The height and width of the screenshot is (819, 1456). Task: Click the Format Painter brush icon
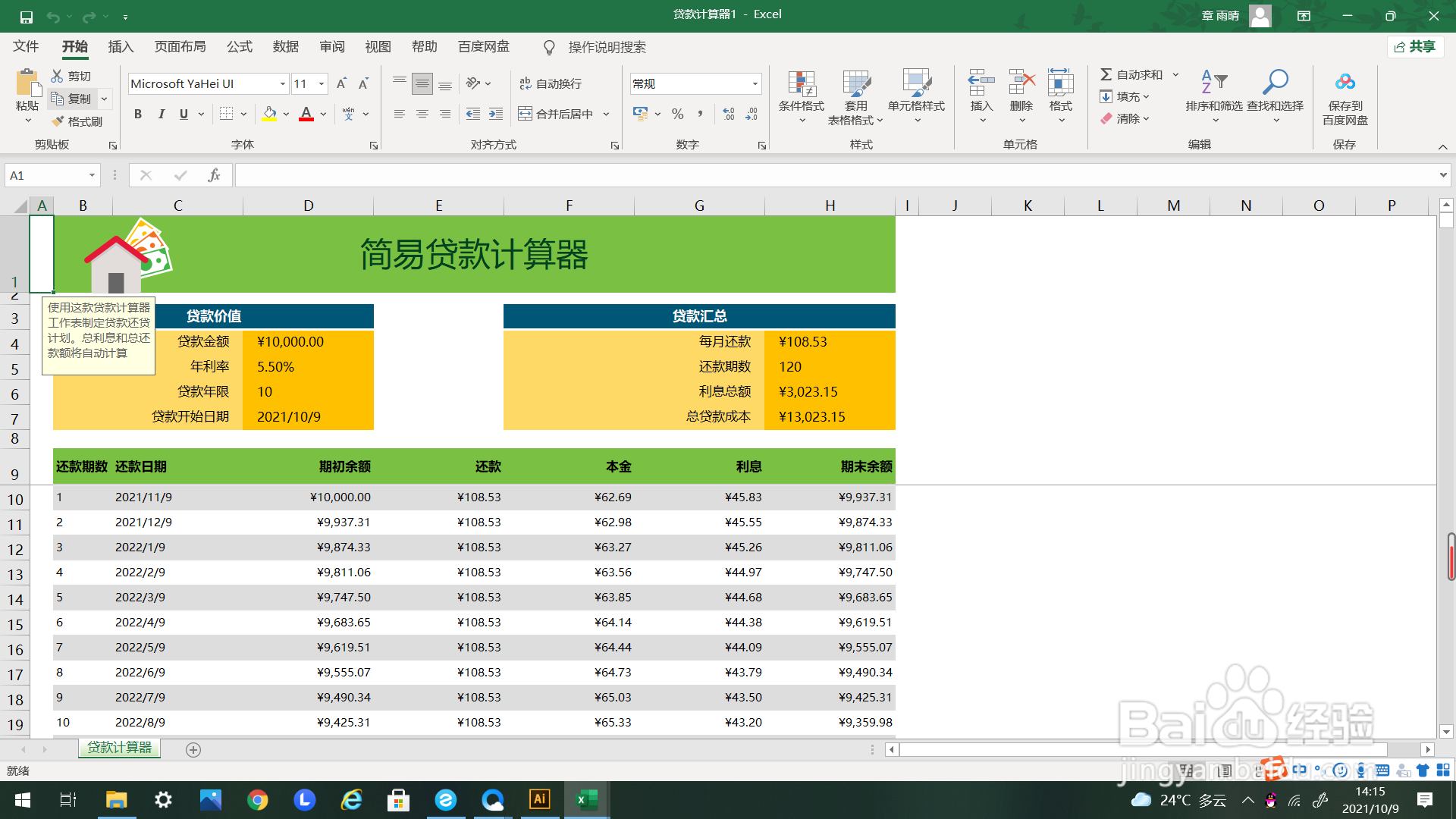tap(58, 121)
